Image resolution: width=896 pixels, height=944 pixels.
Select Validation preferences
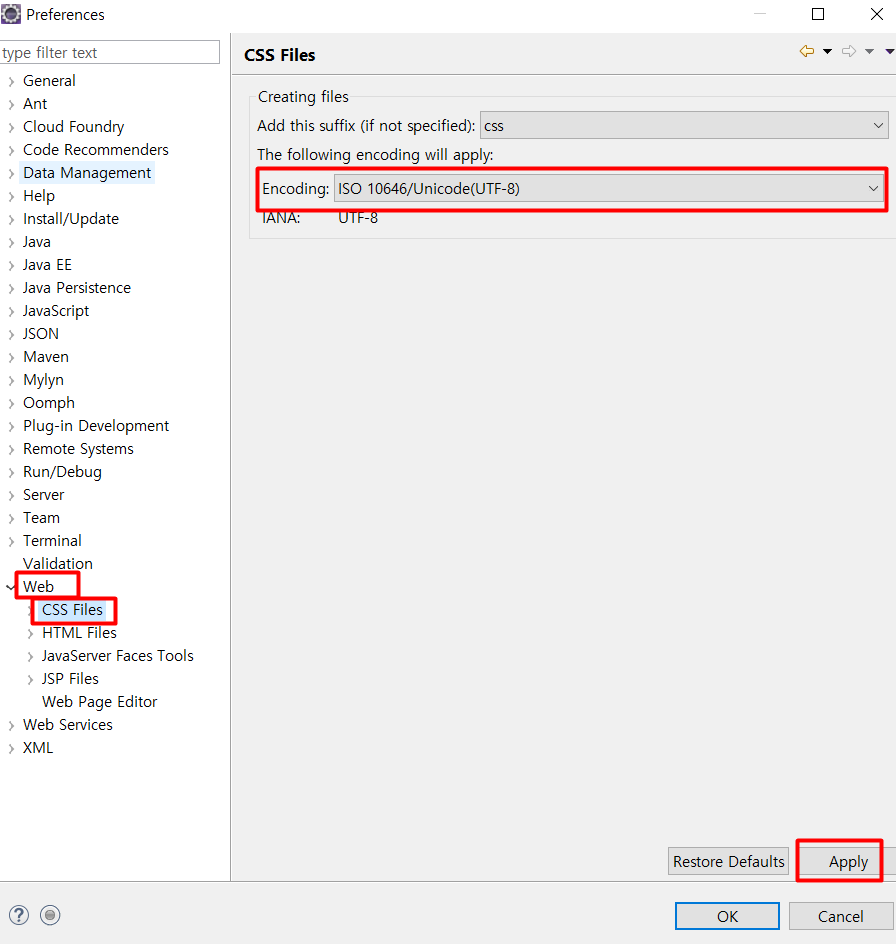[58, 564]
